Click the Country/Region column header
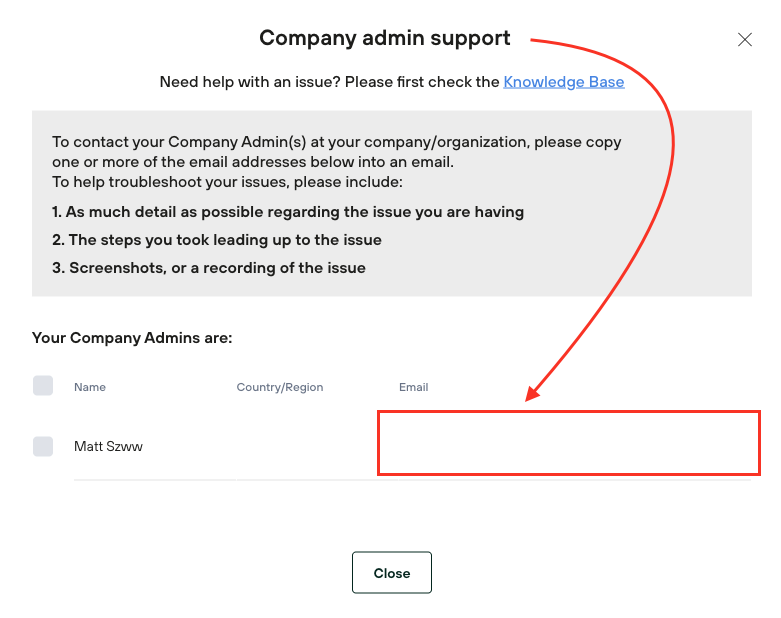The image size is (781, 618). [280, 387]
